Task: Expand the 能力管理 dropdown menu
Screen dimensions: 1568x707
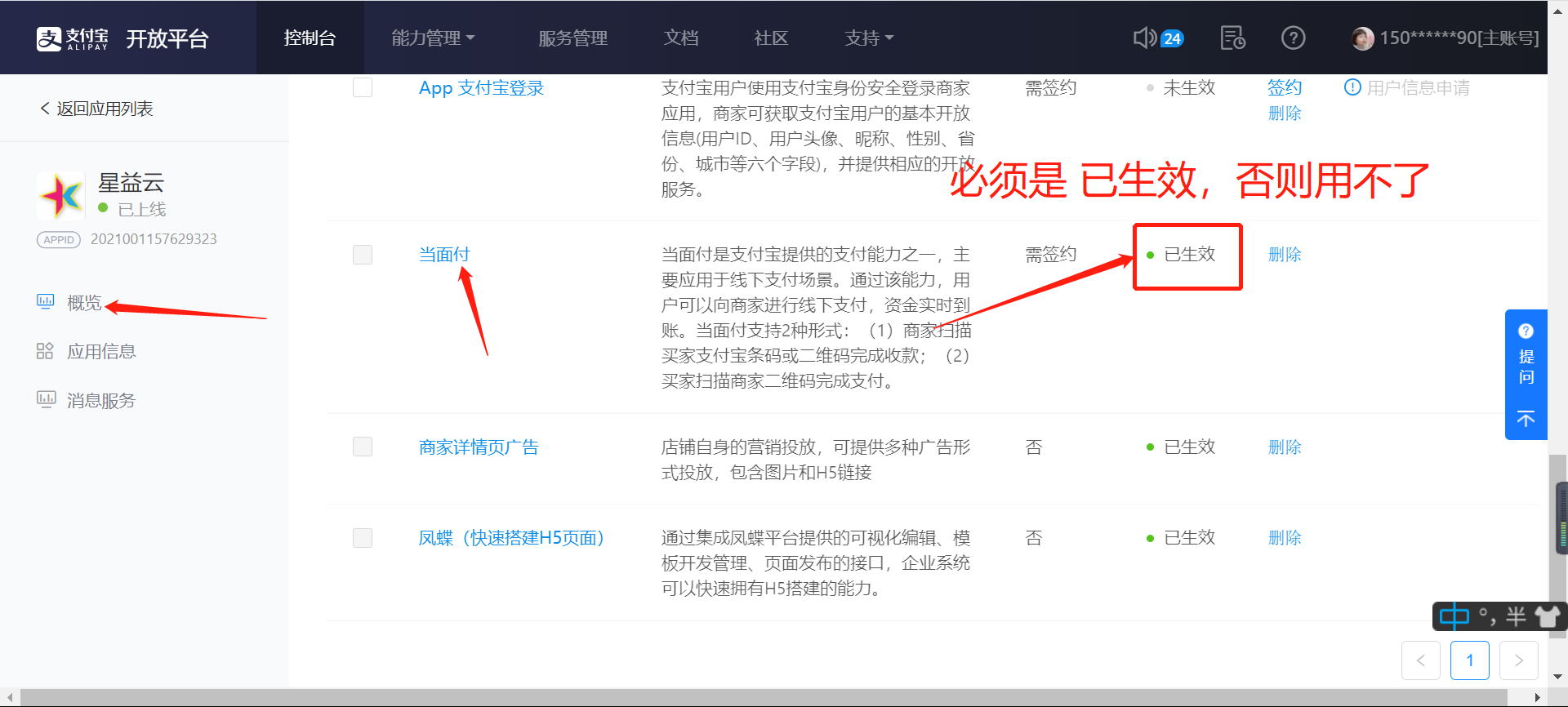Action: click(x=433, y=38)
